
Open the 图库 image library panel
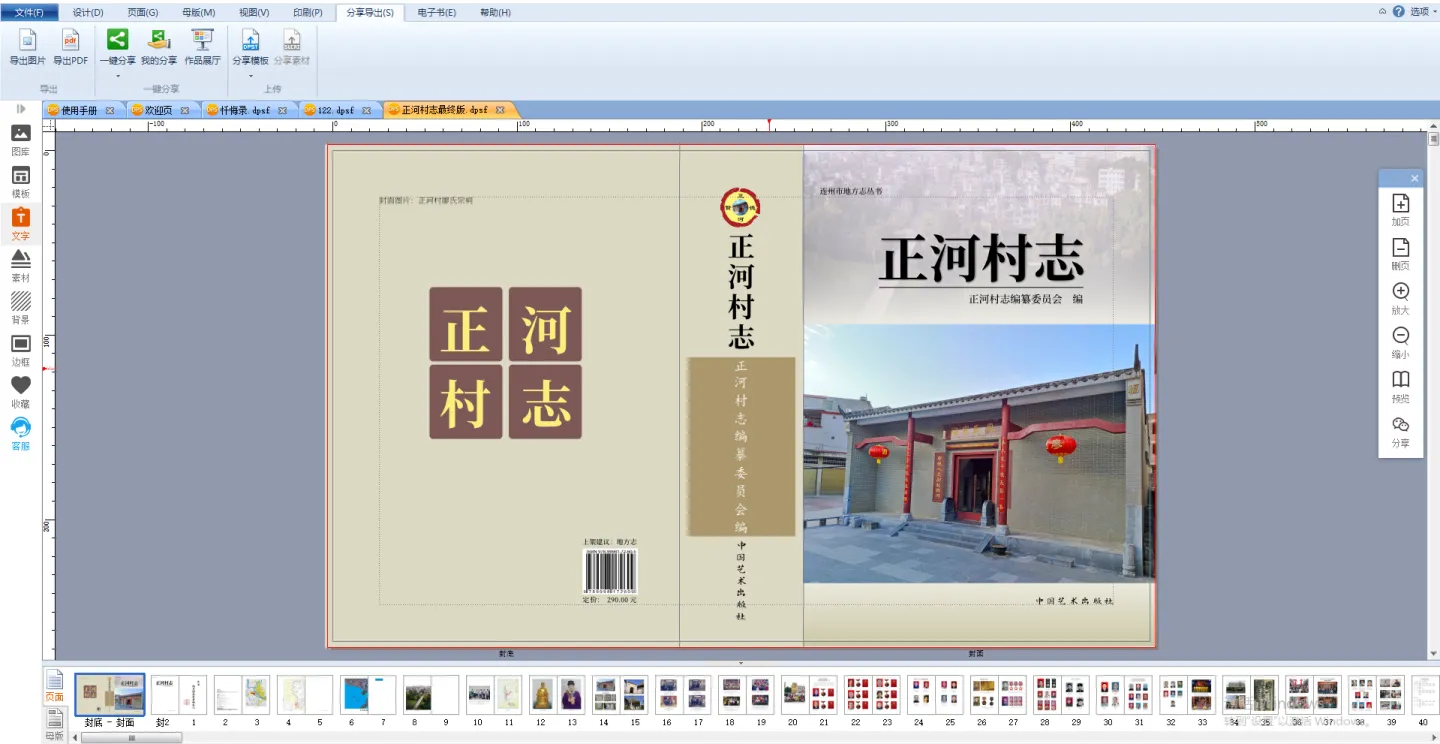click(x=20, y=140)
